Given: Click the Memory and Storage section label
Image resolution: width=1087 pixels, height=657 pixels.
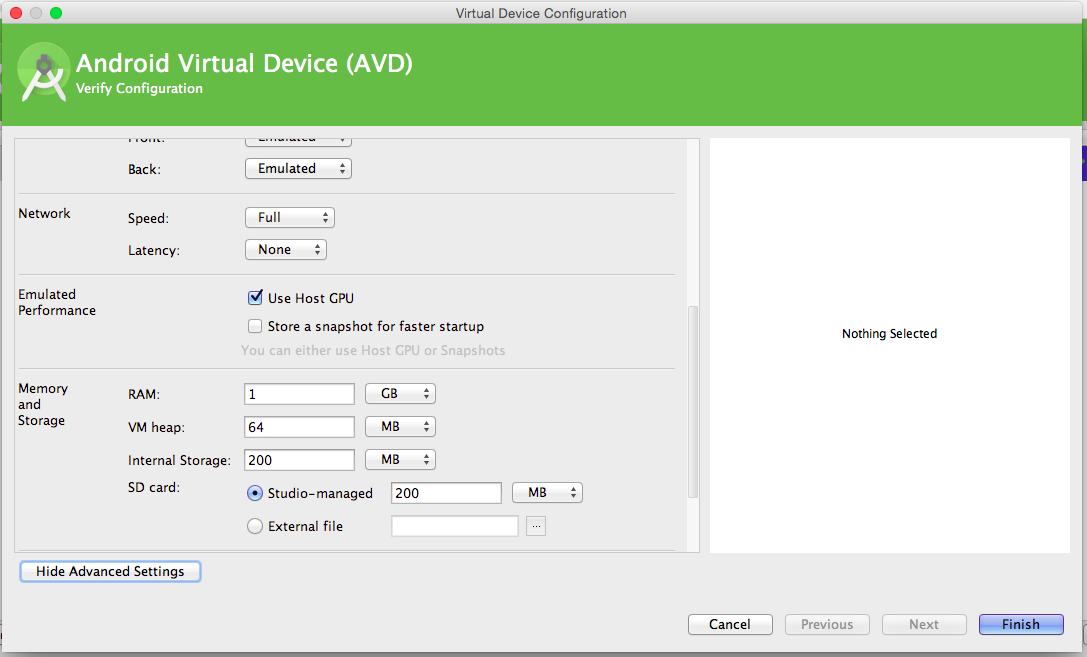Looking at the screenshot, I should [x=43, y=404].
